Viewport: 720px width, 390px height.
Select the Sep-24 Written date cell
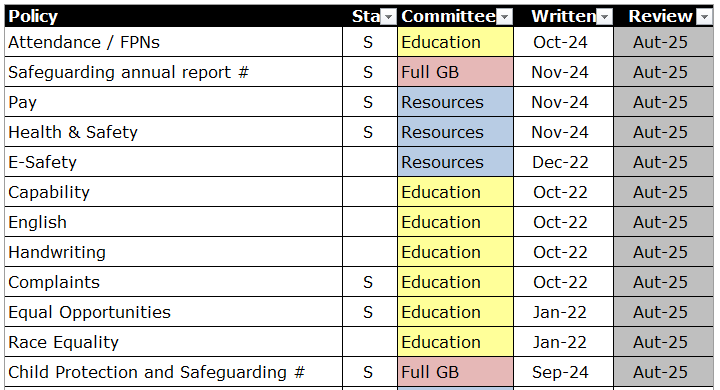tap(563, 372)
